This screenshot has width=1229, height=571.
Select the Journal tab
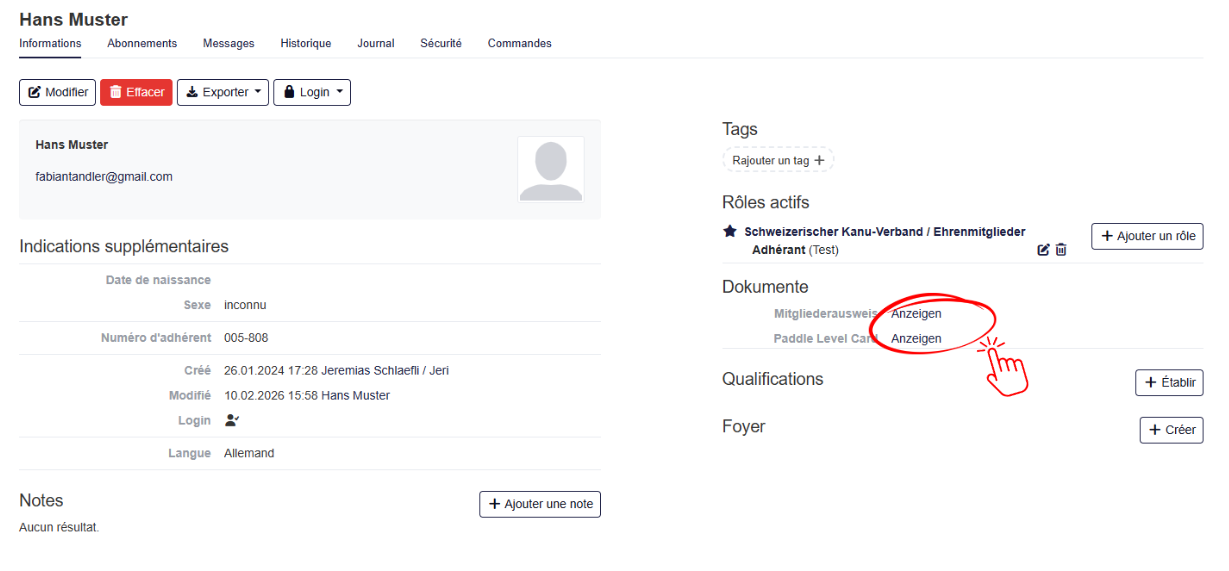pyautogui.click(x=376, y=43)
